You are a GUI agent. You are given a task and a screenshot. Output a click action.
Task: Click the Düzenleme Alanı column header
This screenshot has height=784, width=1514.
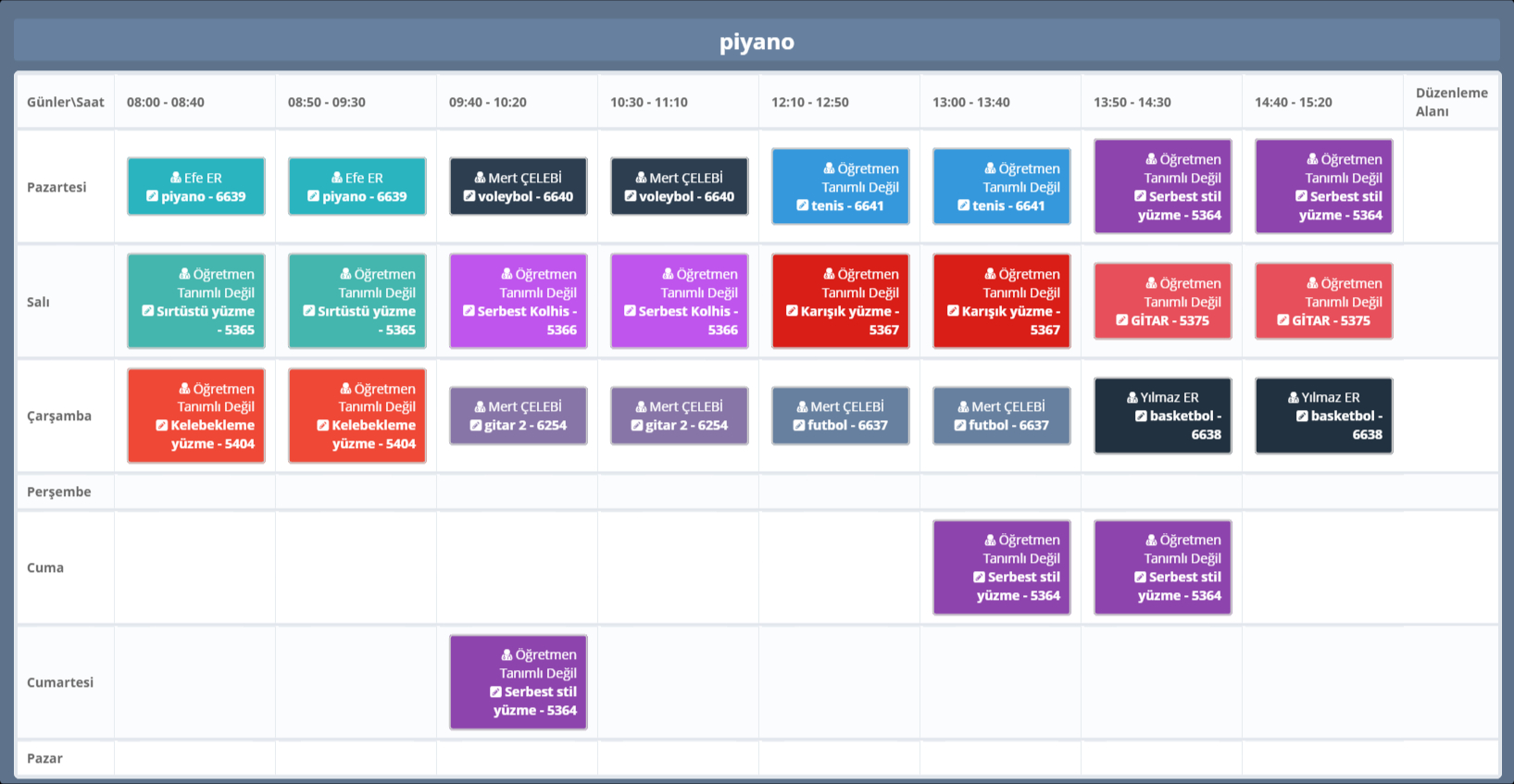tap(1450, 102)
